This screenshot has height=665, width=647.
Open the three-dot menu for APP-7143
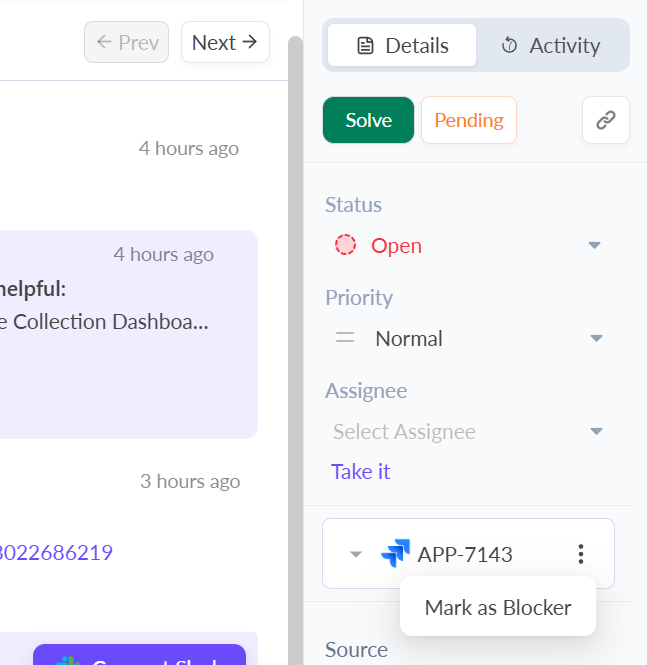click(x=580, y=553)
